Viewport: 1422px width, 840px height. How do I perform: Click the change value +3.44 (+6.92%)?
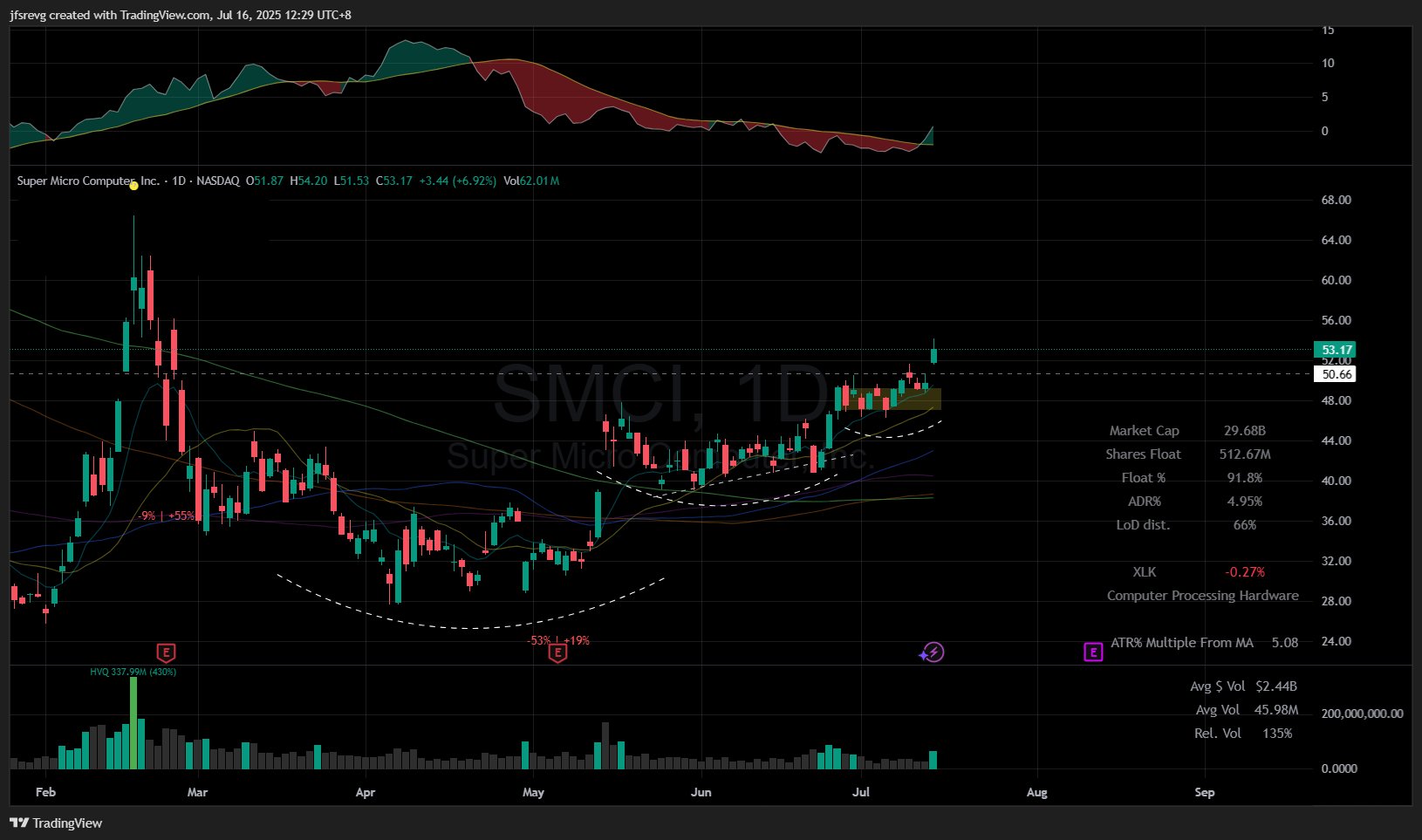457,181
